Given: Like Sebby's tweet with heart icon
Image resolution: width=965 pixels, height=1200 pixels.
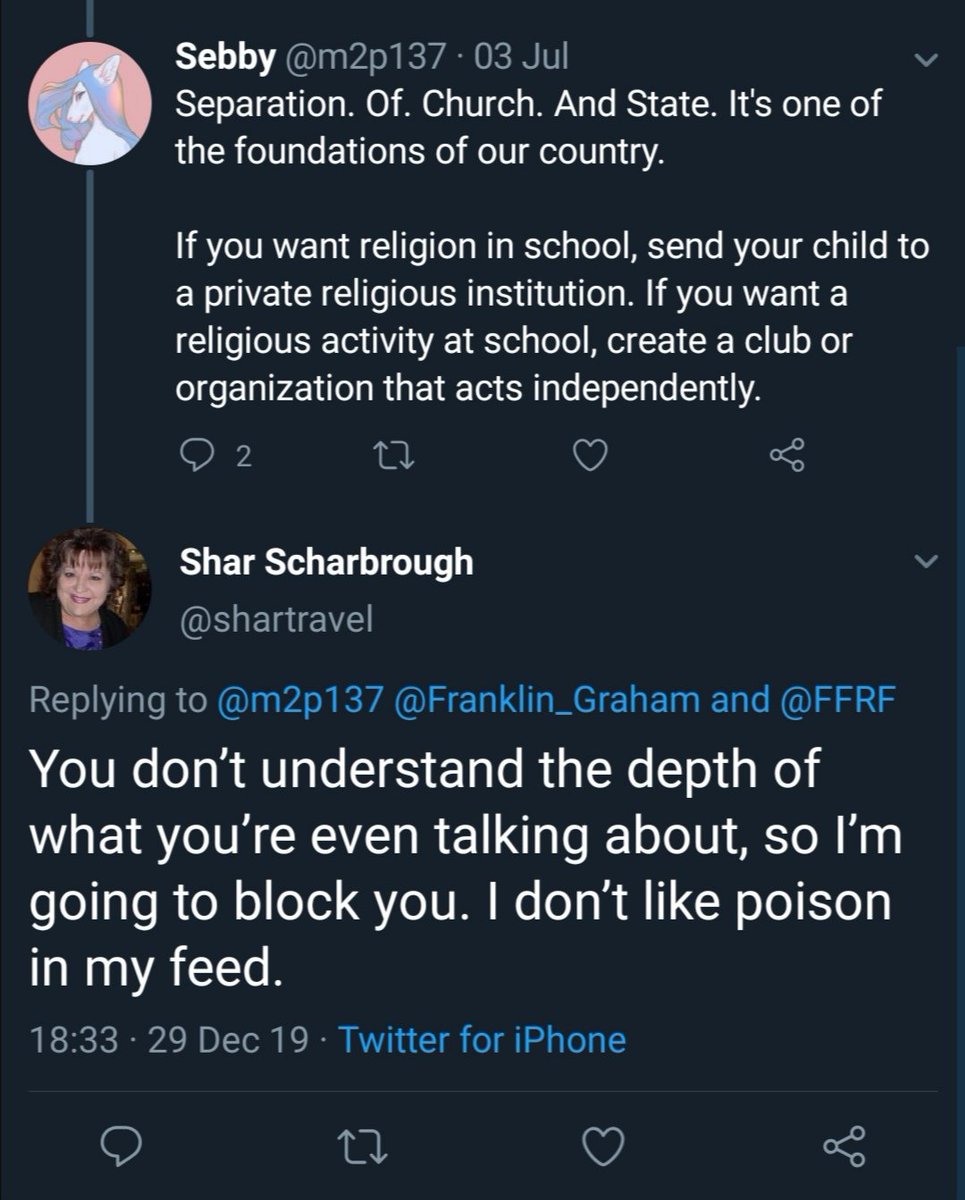Looking at the screenshot, I should pyautogui.click(x=591, y=457).
